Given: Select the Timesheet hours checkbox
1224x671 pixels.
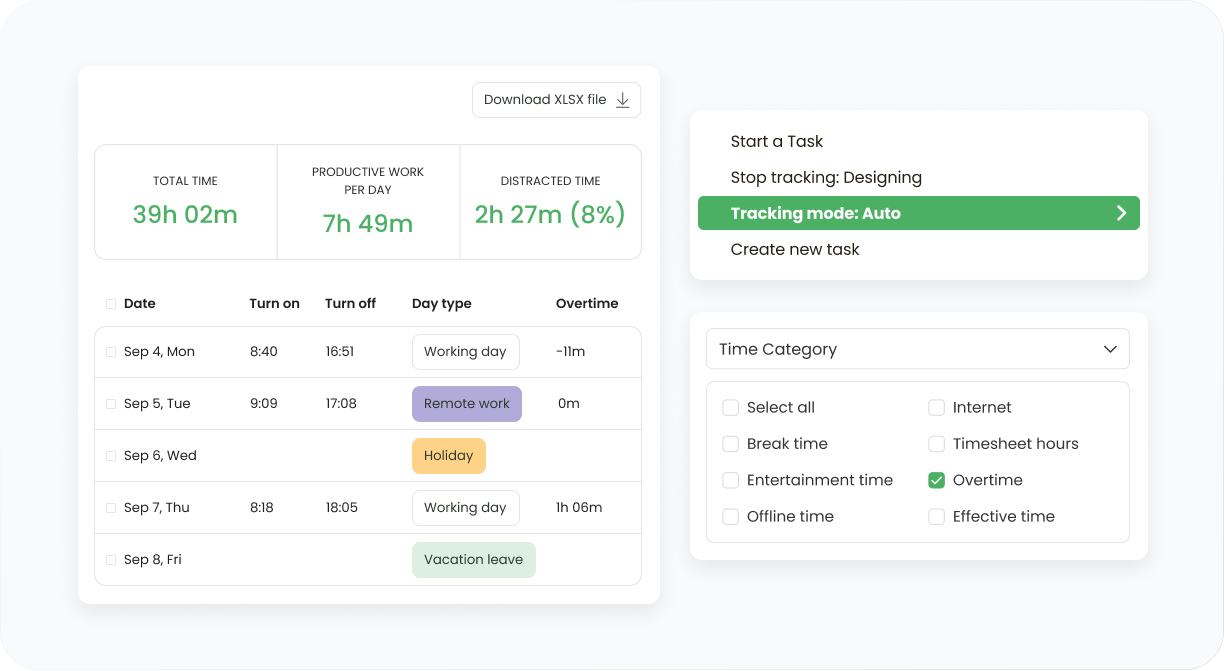Looking at the screenshot, I should tap(937, 444).
